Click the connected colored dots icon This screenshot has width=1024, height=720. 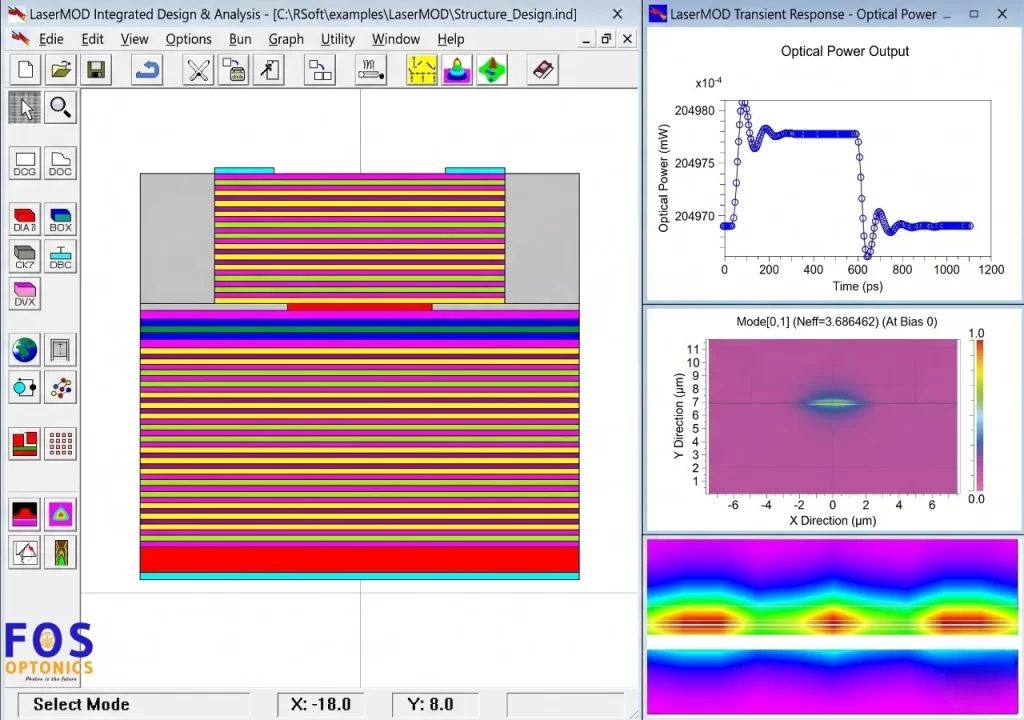point(60,388)
